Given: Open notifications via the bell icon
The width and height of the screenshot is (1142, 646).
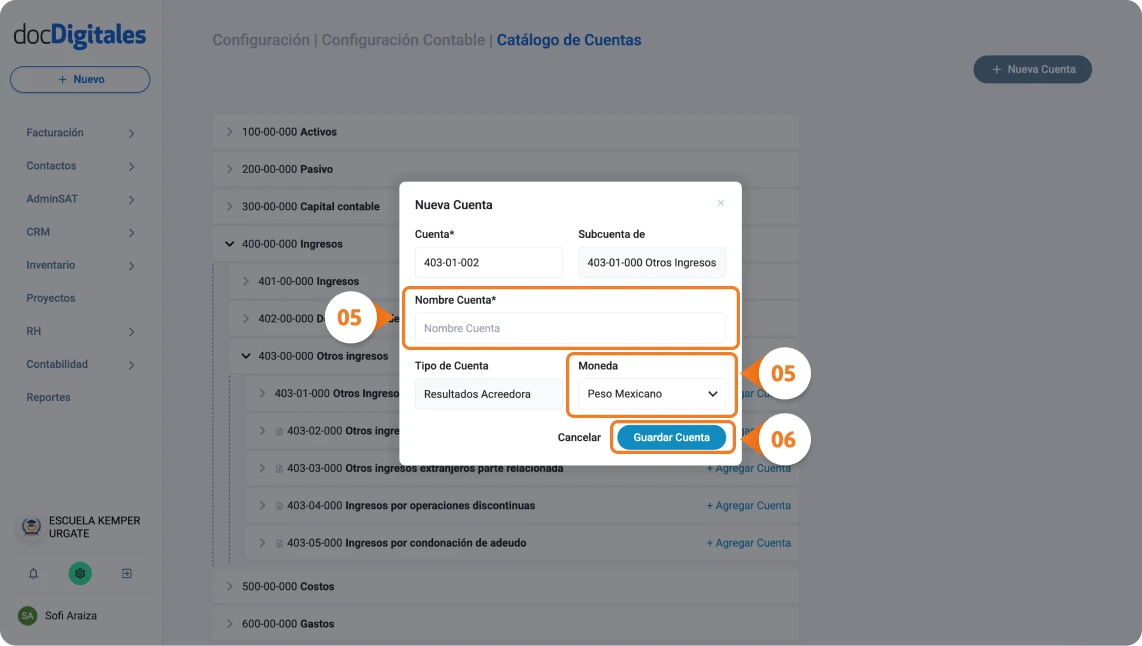Looking at the screenshot, I should click(x=32, y=573).
